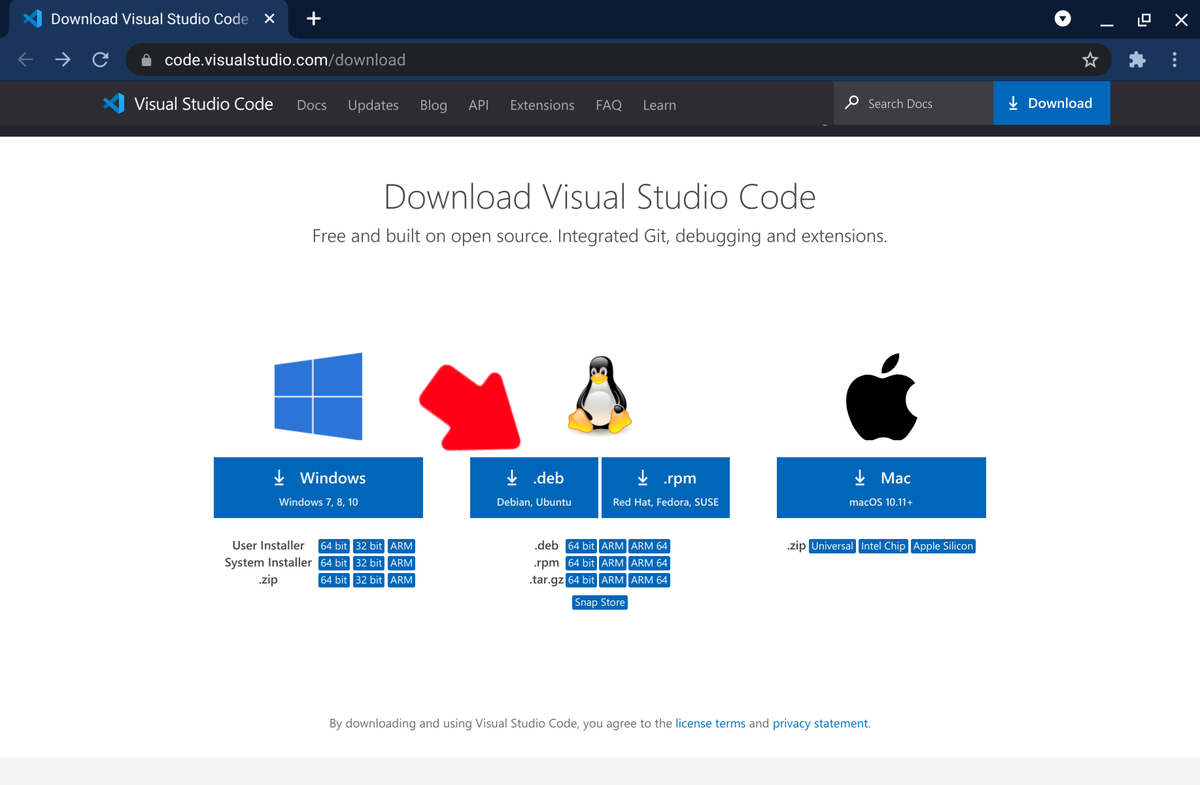Download the .rpm Red Hat package
The image size is (1200, 785).
(x=666, y=488)
